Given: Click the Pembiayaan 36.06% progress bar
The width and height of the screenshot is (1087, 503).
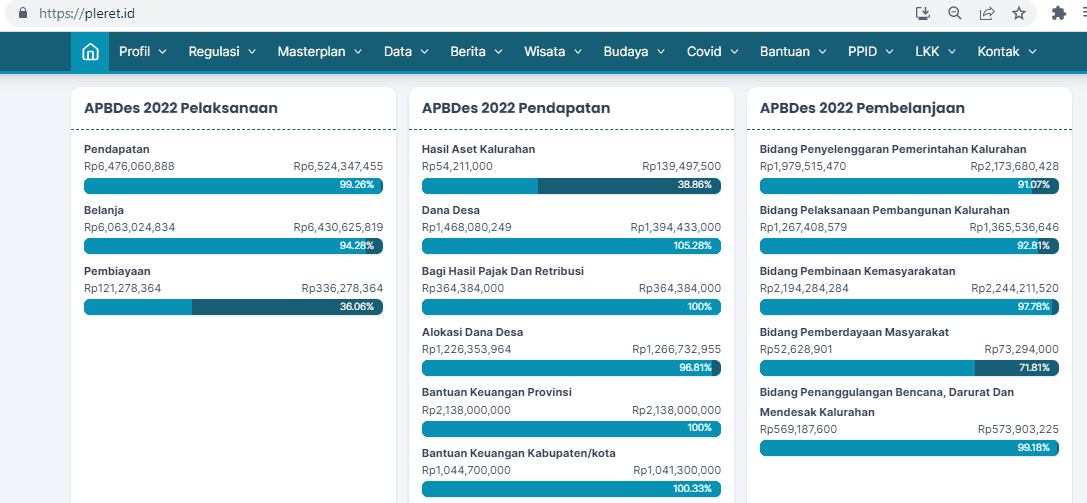Looking at the screenshot, I should pyautogui.click(x=233, y=307).
